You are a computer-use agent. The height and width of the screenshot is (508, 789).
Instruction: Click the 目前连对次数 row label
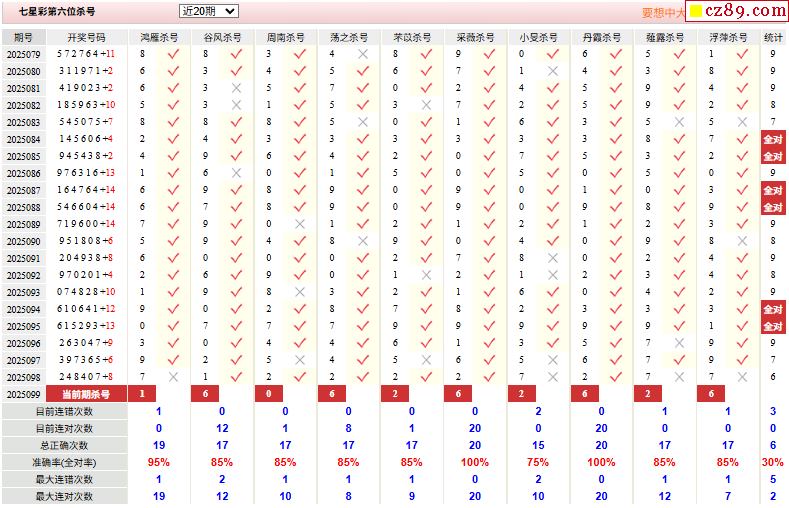tap(64, 429)
